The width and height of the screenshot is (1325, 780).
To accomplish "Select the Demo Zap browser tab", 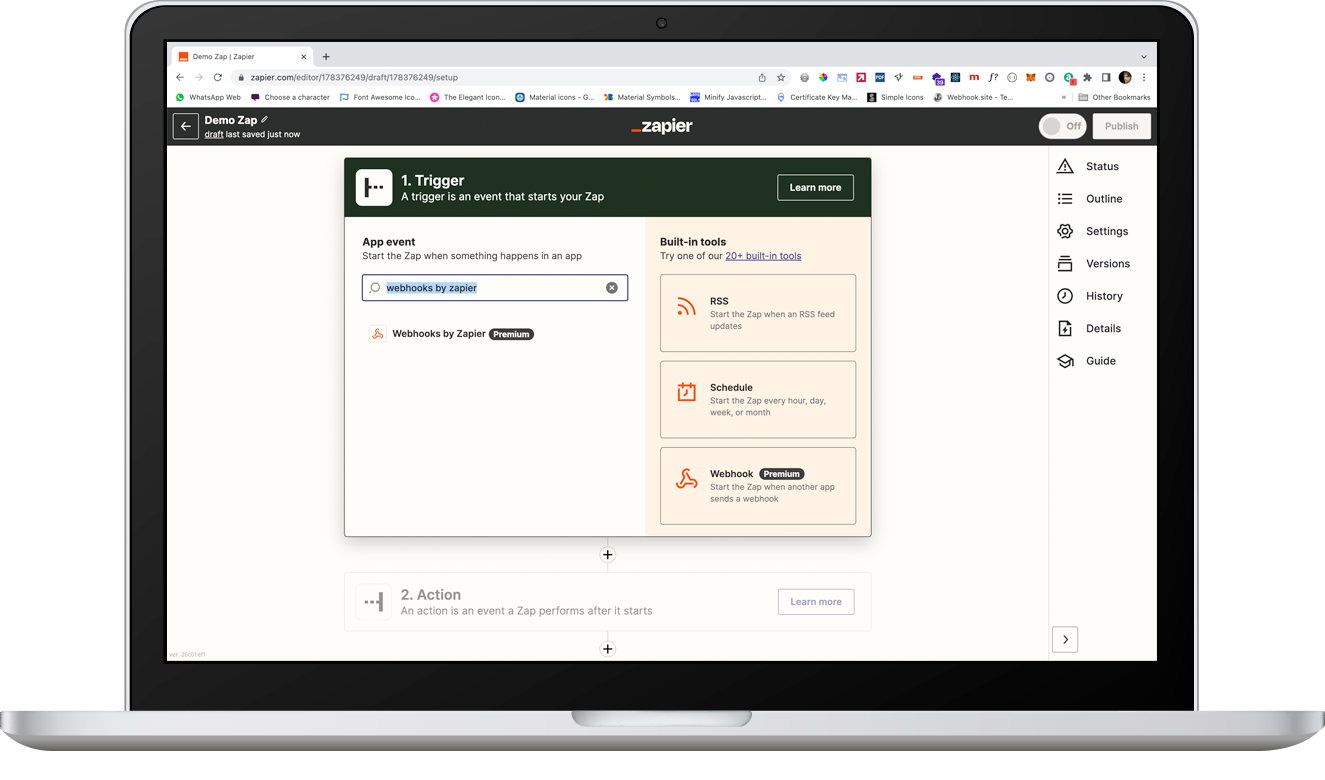I will (241, 57).
